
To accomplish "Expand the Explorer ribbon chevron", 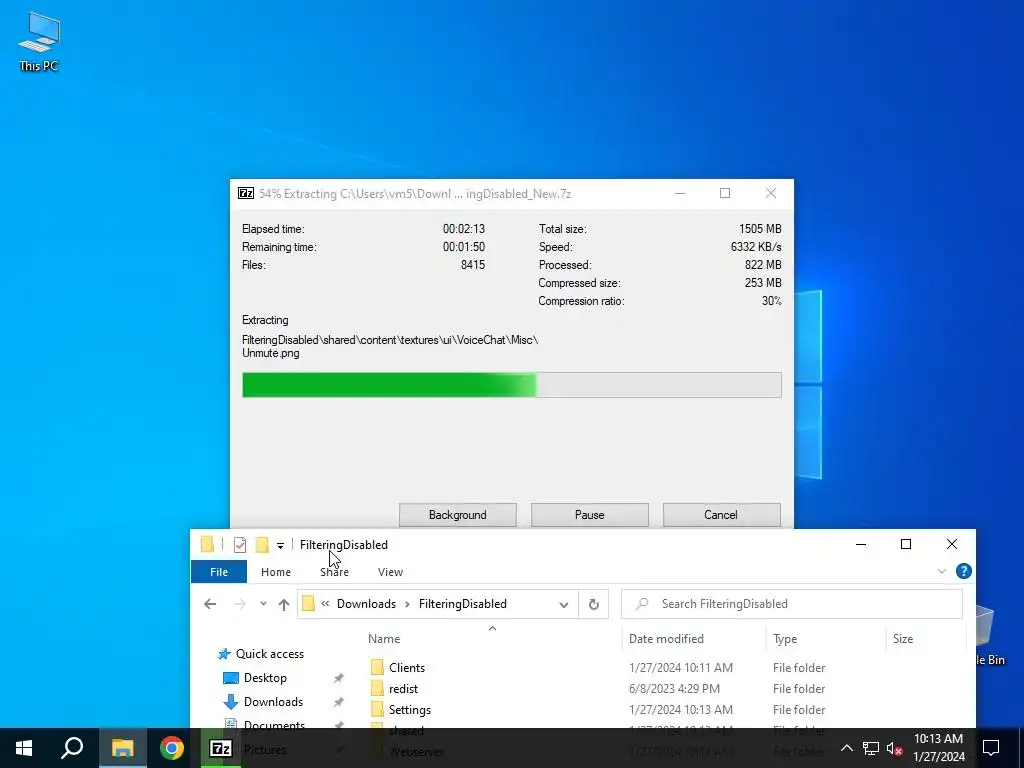I will pyautogui.click(x=941, y=571).
